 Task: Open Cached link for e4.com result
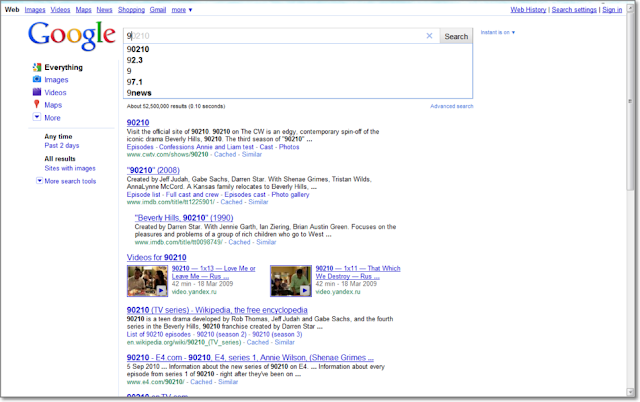(x=201, y=382)
